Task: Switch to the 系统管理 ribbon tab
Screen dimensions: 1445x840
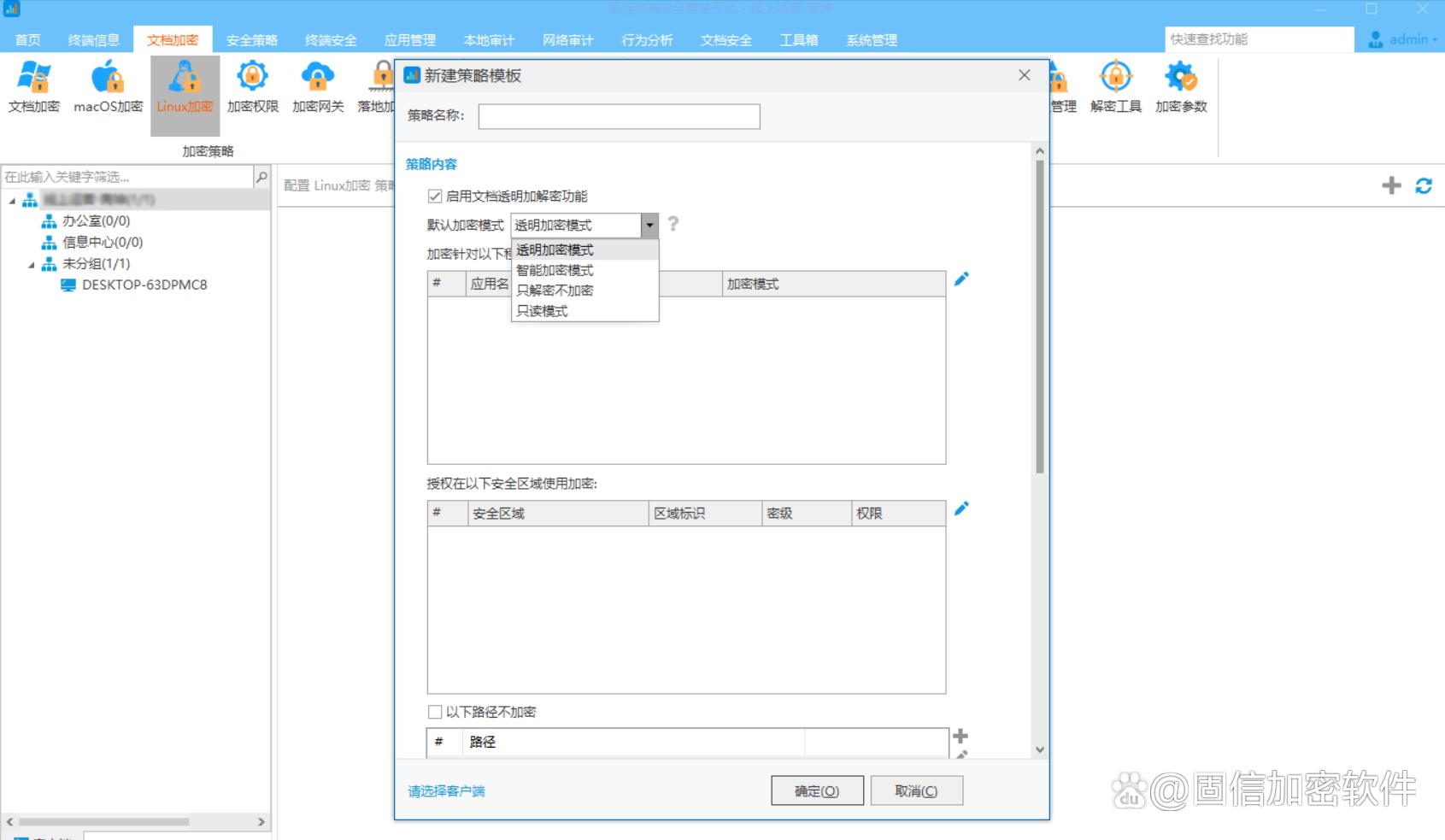Action: point(870,39)
